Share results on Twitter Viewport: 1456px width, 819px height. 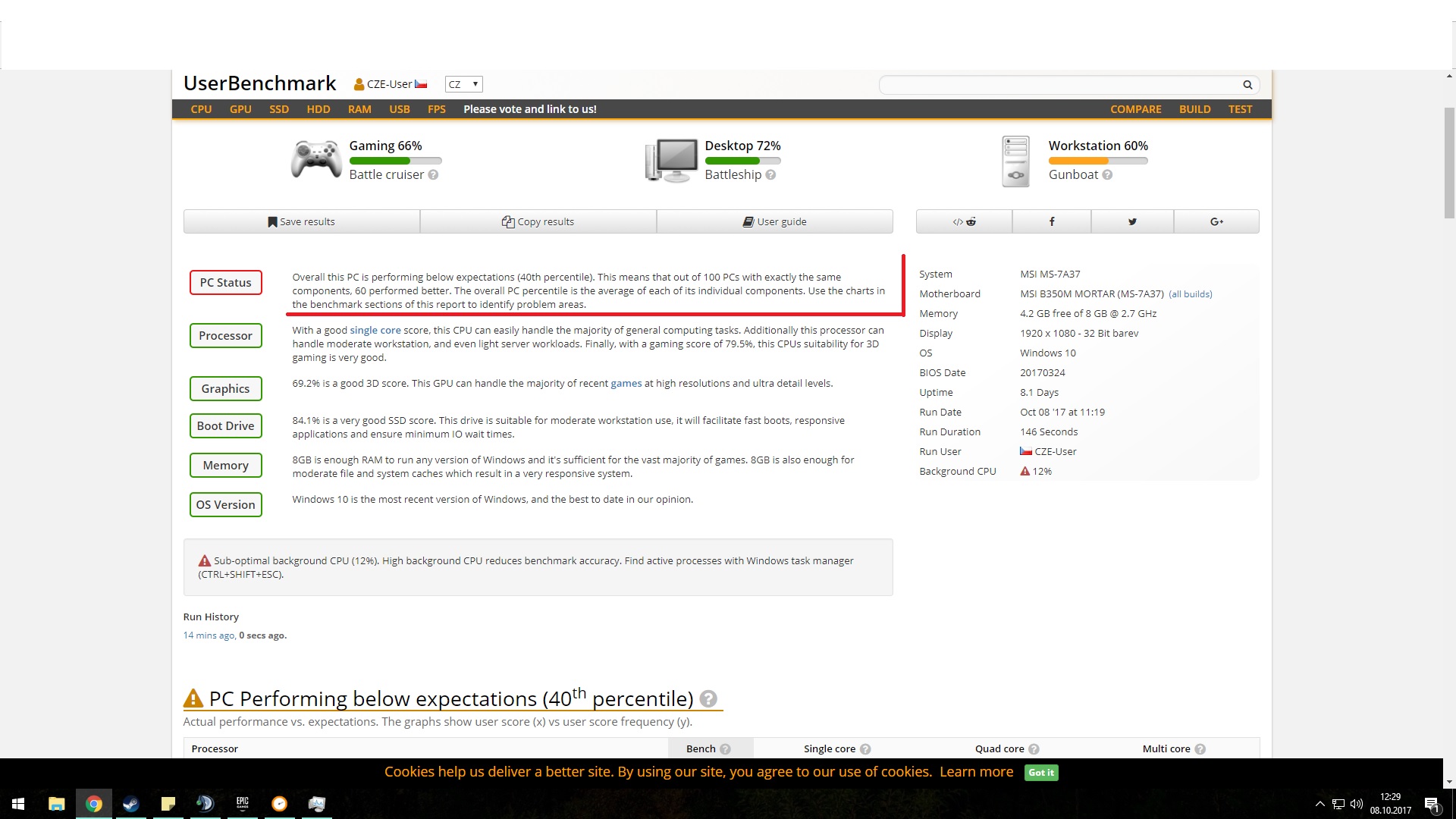pos(1132,221)
